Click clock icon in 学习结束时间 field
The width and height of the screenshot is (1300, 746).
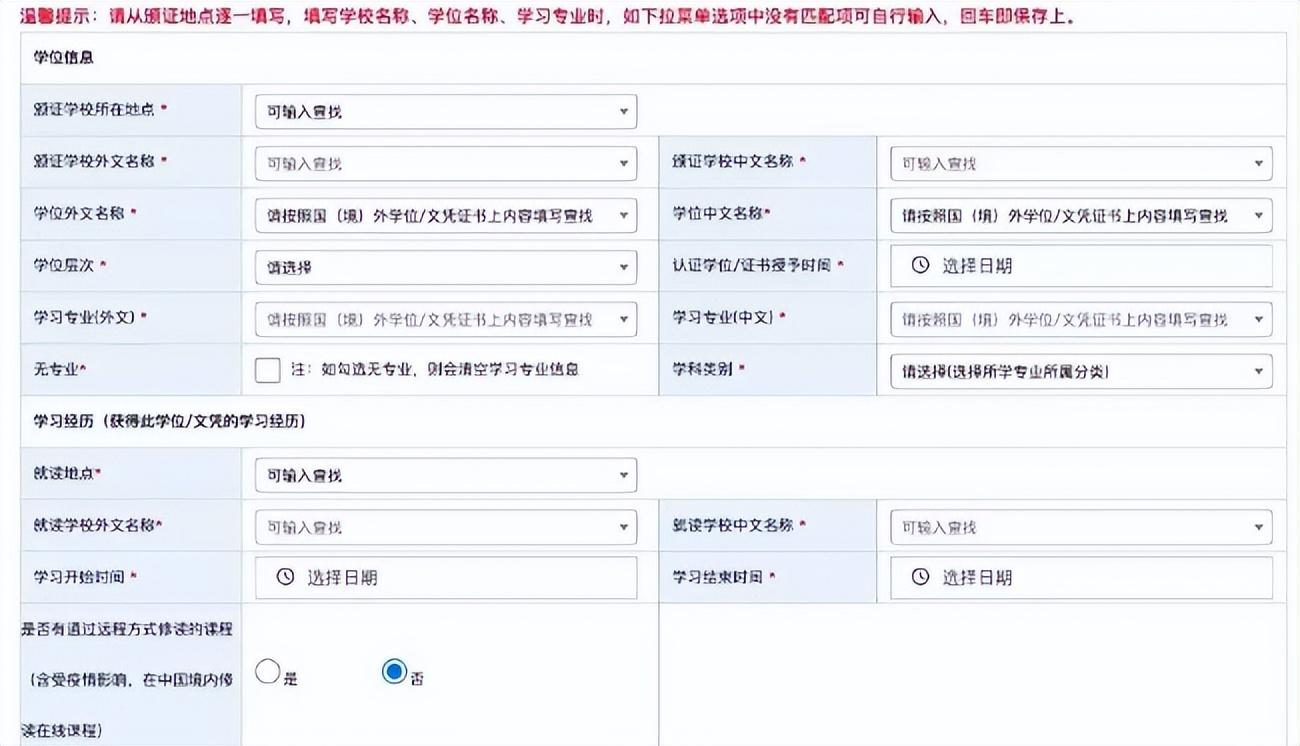click(920, 577)
